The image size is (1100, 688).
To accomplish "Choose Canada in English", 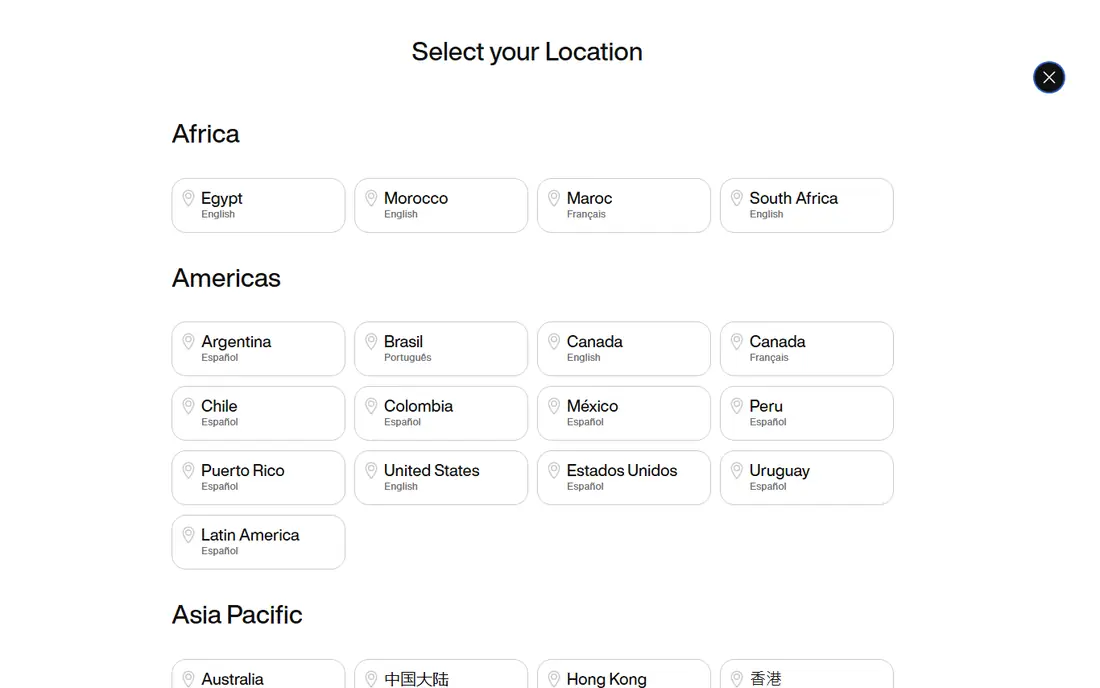I will point(624,349).
